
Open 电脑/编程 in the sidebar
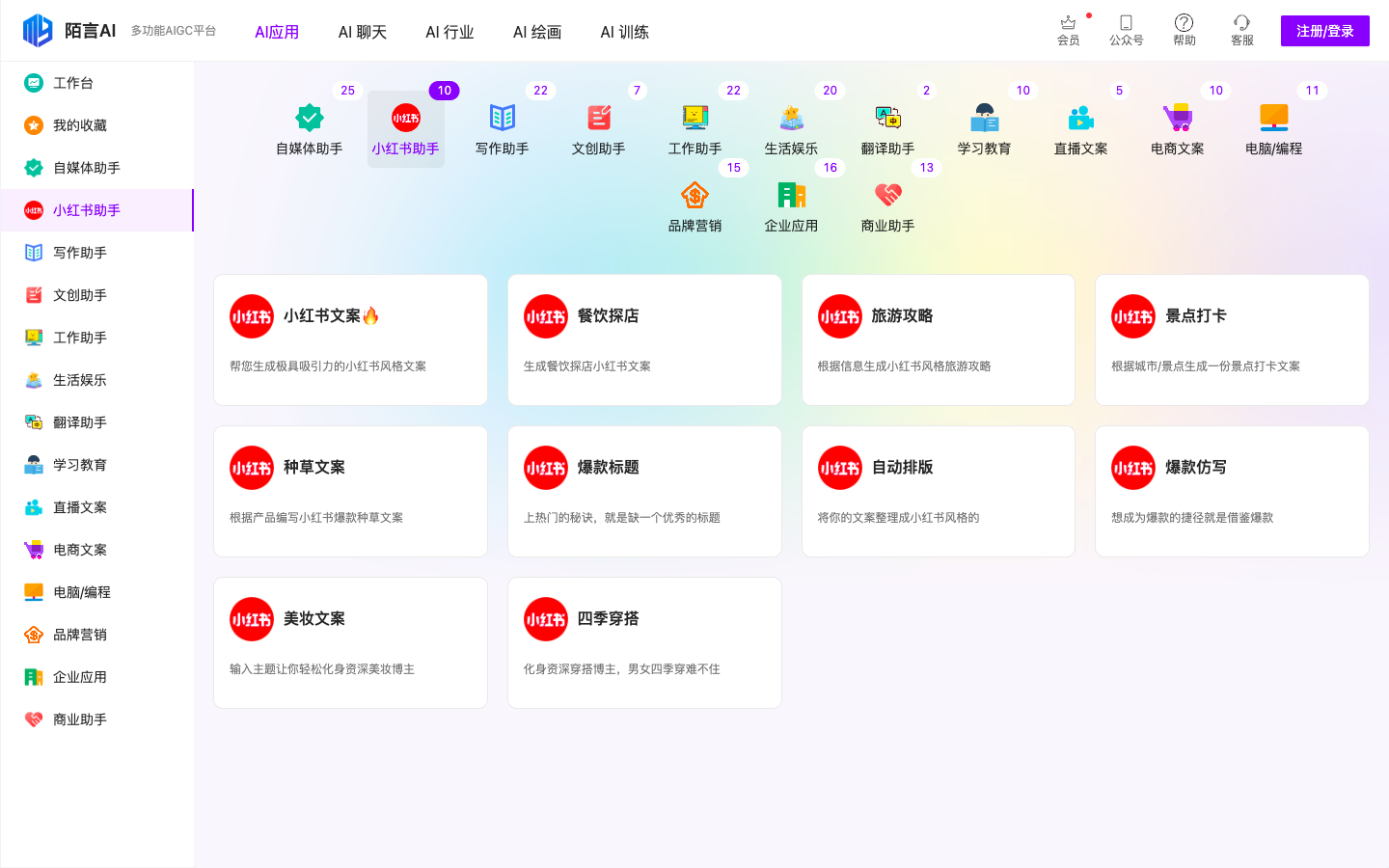(x=96, y=592)
